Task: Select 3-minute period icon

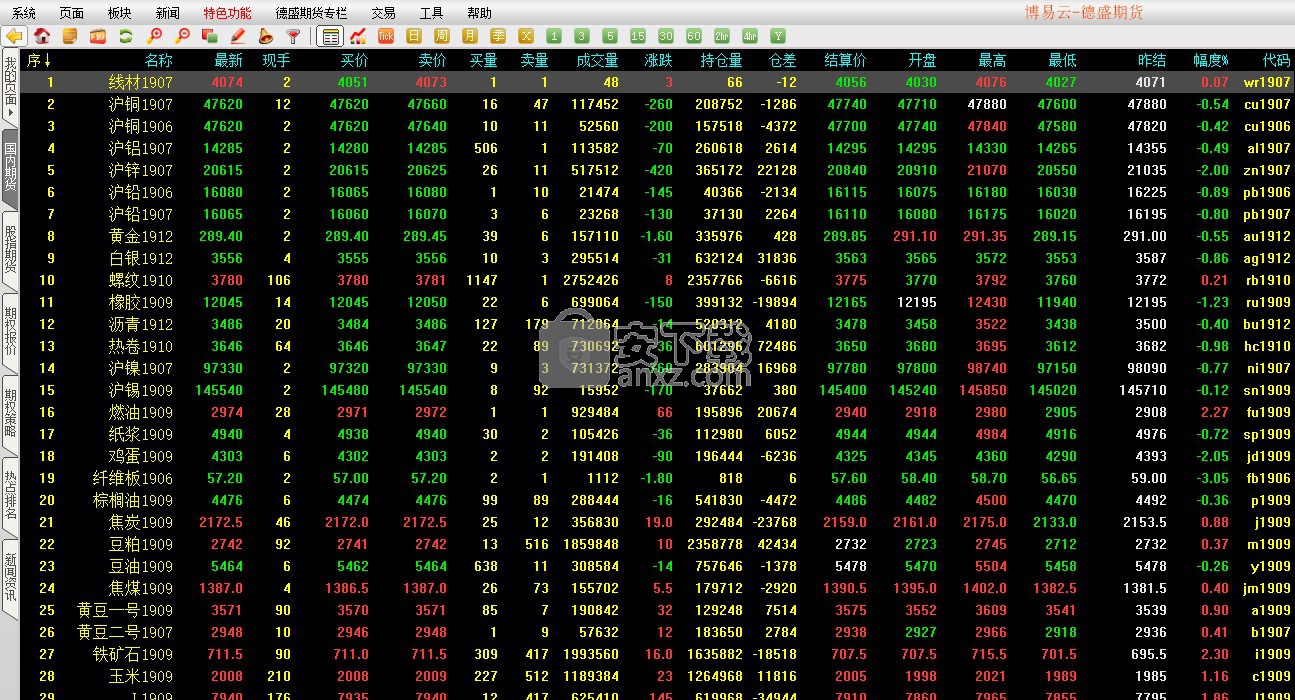Action: (x=582, y=36)
